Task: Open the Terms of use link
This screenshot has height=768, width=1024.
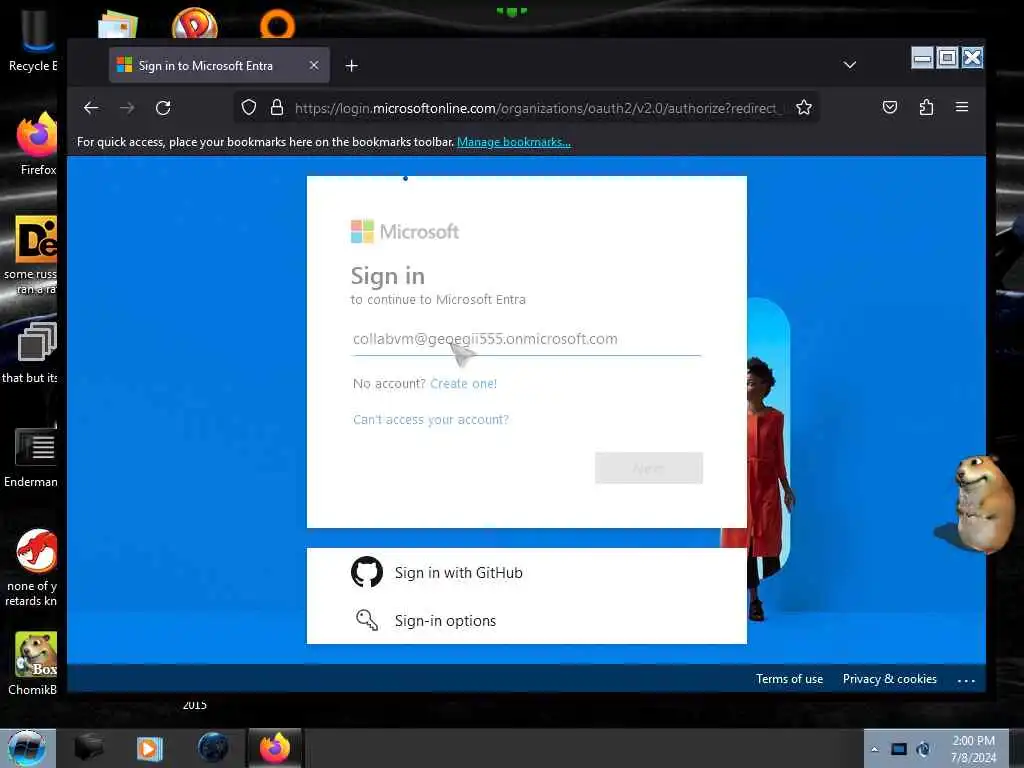Action: (x=790, y=679)
